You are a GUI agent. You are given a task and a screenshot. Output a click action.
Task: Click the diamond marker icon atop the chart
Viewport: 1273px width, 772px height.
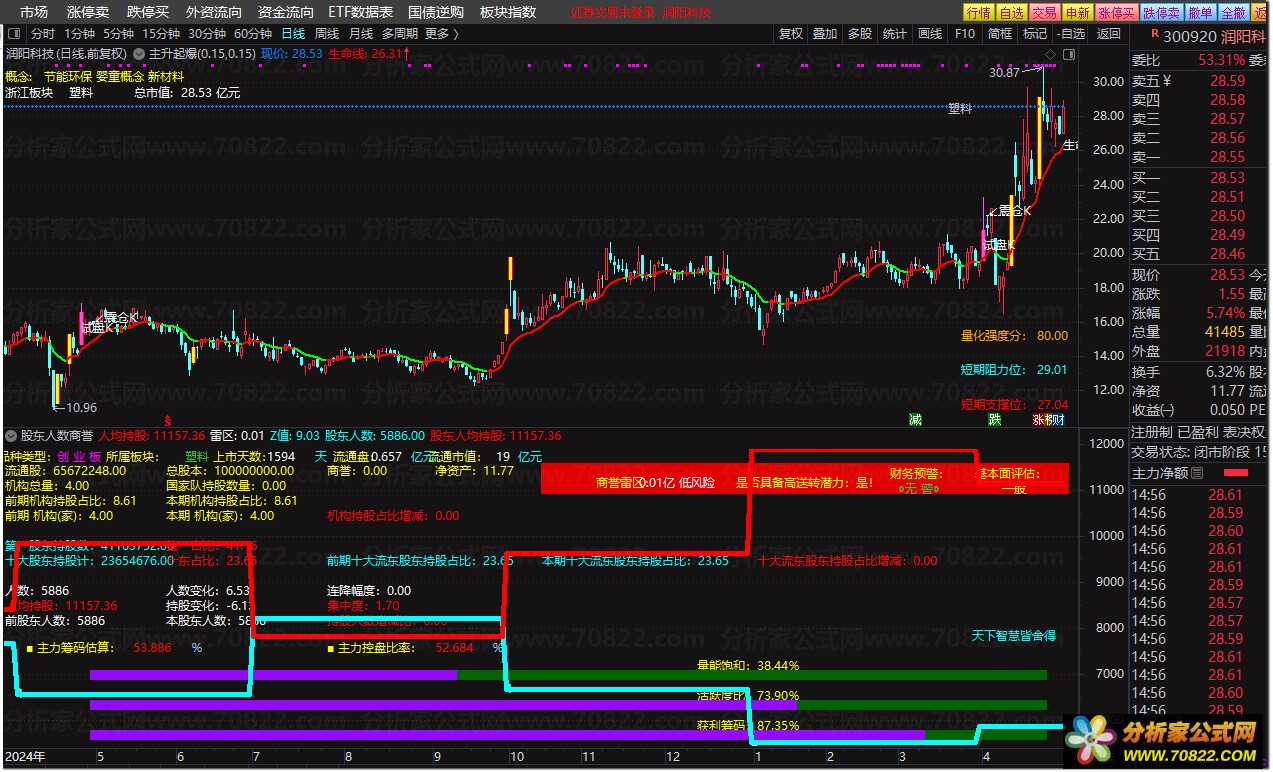click(1049, 53)
